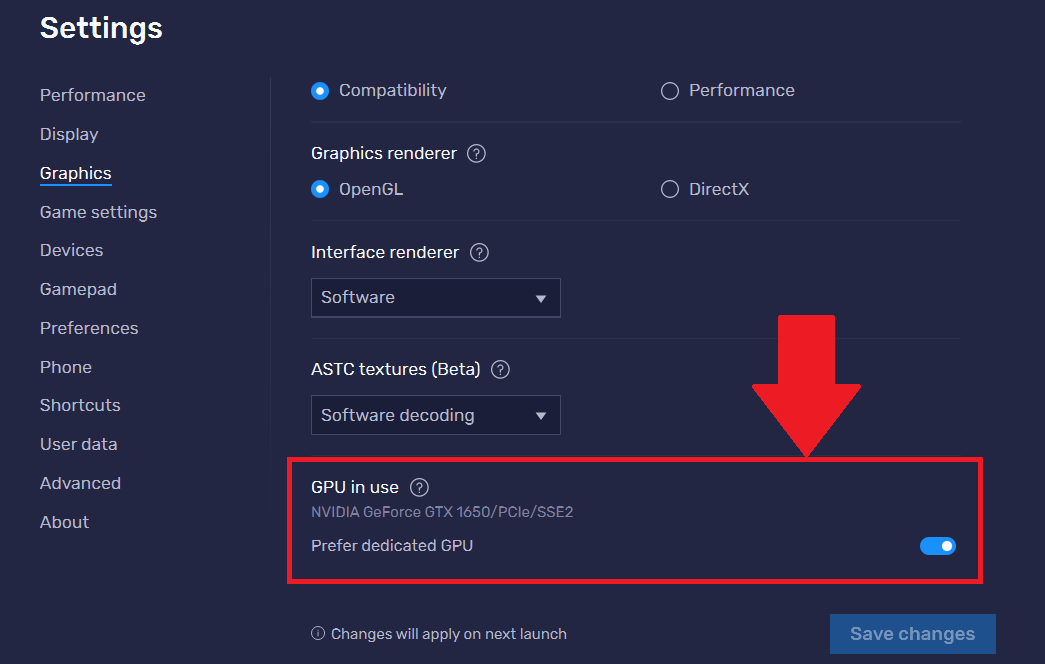Switch to the Performance settings section
The height and width of the screenshot is (664, 1045).
(x=92, y=94)
